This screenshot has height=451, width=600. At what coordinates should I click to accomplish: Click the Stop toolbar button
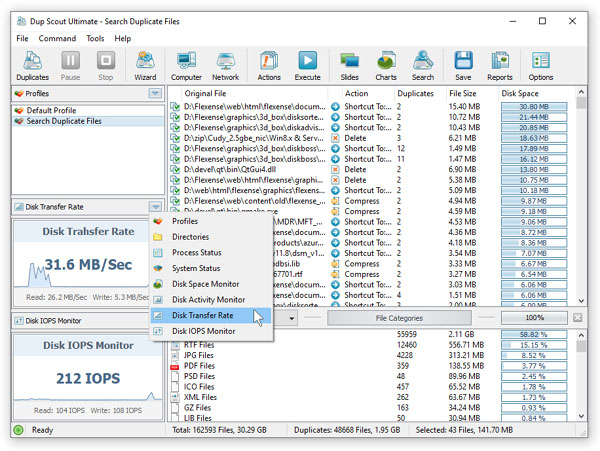pyautogui.click(x=106, y=65)
